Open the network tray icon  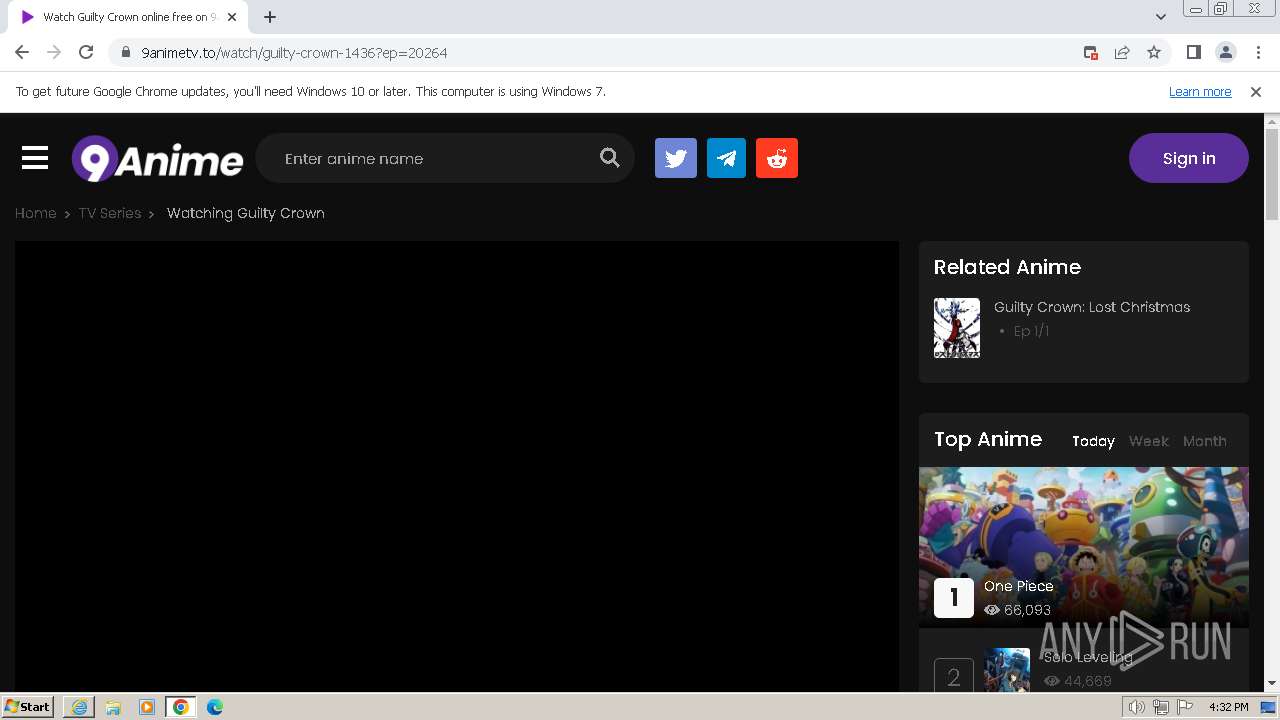[x=1161, y=707]
